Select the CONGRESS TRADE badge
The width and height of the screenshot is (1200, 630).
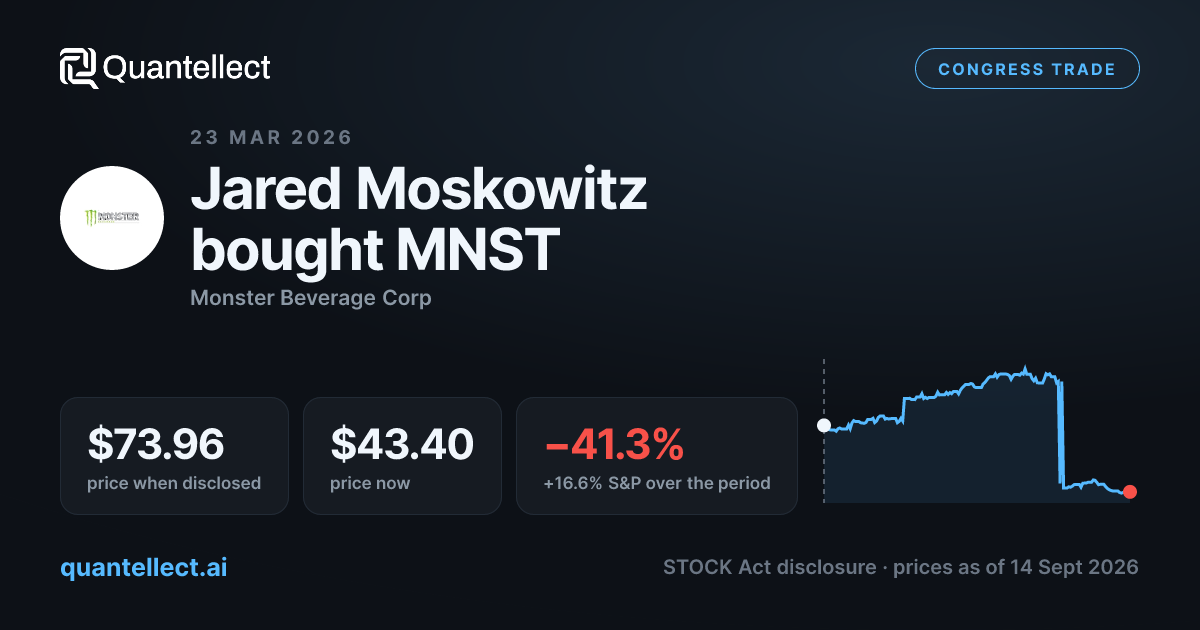click(1027, 69)
